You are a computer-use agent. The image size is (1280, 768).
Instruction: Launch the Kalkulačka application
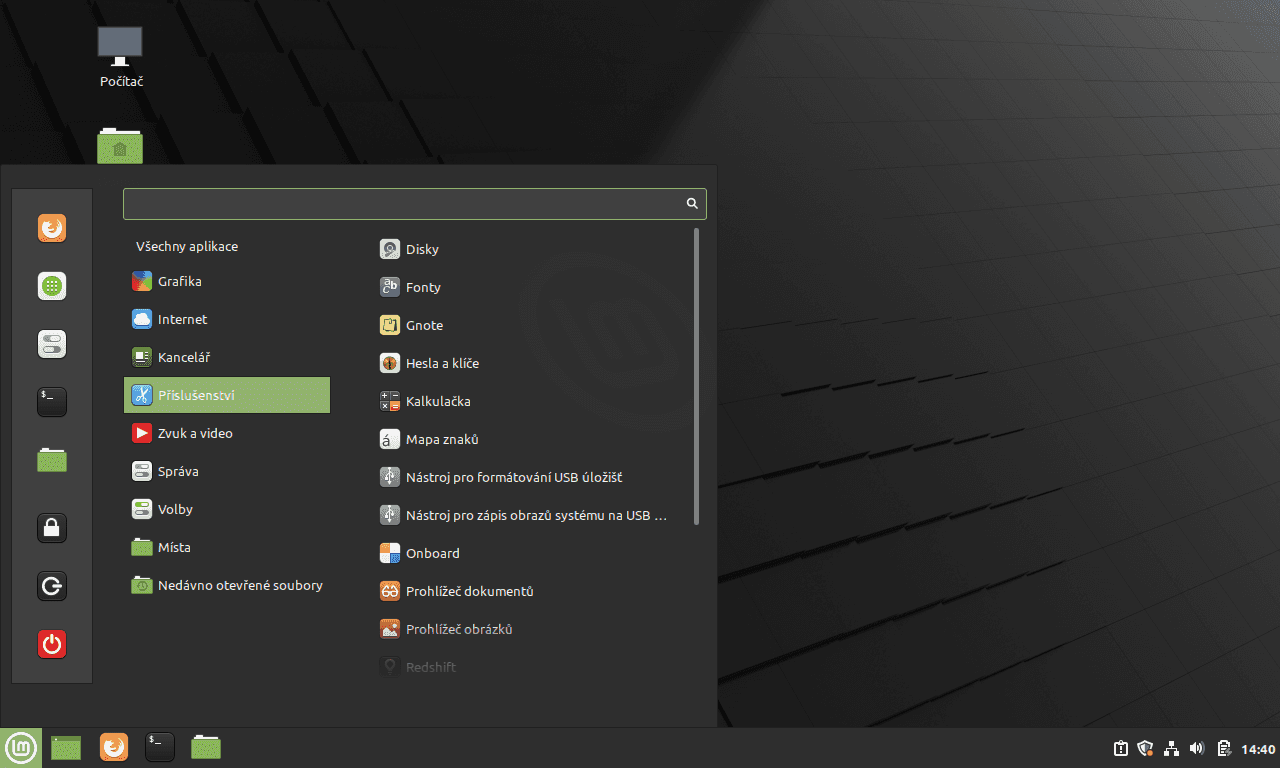pyautogui.click(x=438, y=401)
